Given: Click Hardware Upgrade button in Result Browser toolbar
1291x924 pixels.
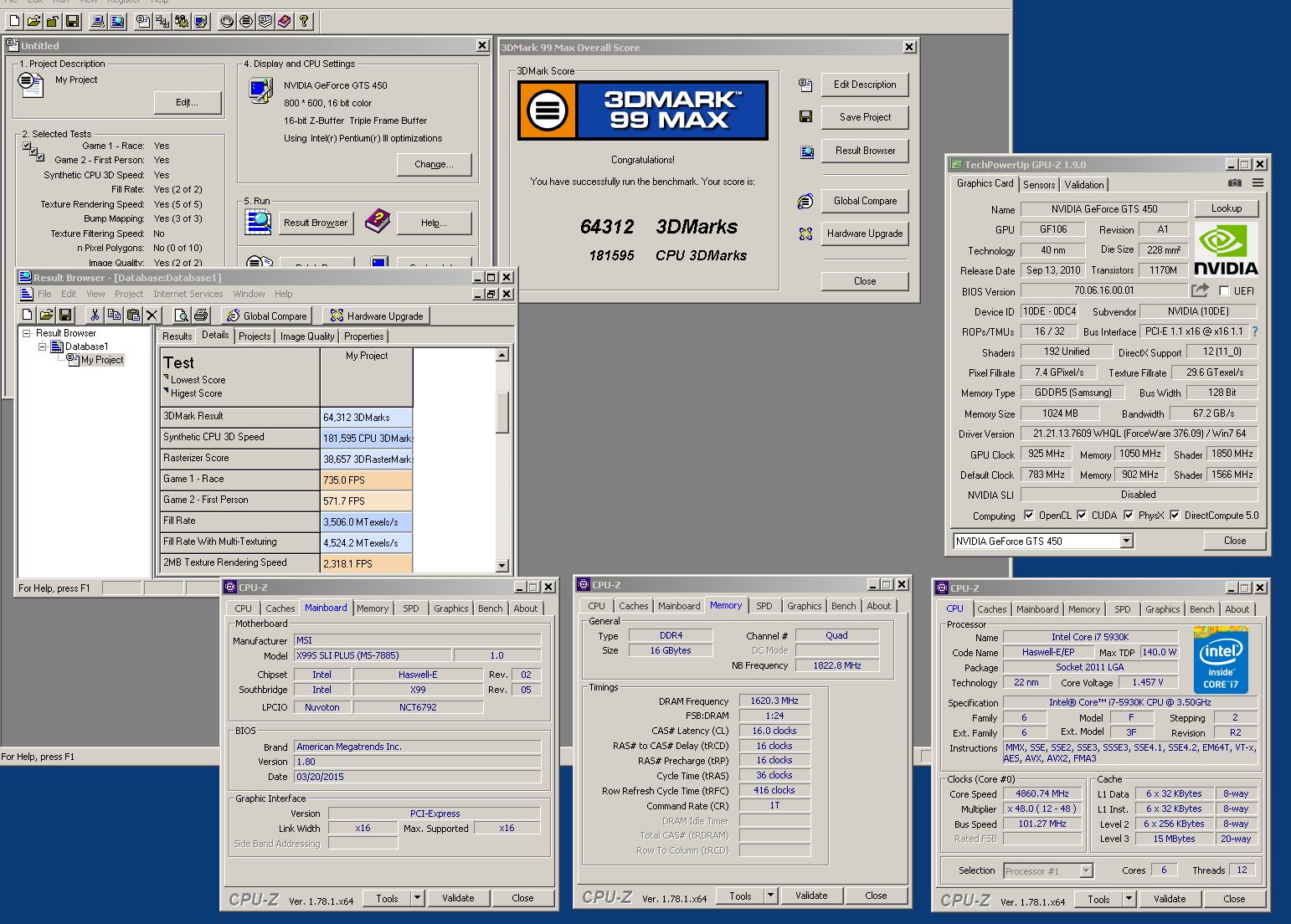Looking at the screenshot, I should (x=377, y=316).
